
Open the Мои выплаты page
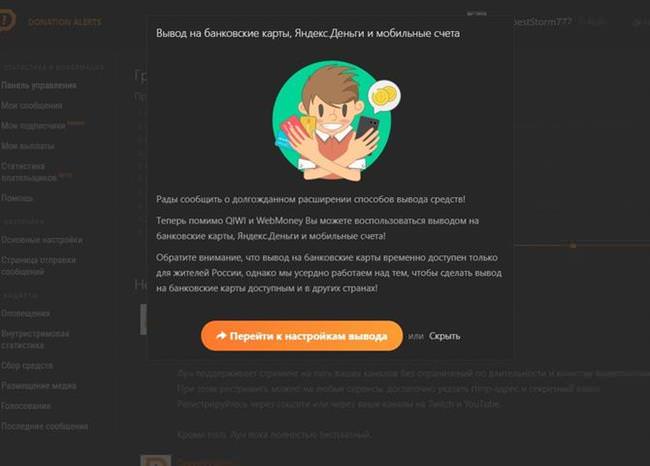point(27,146)
